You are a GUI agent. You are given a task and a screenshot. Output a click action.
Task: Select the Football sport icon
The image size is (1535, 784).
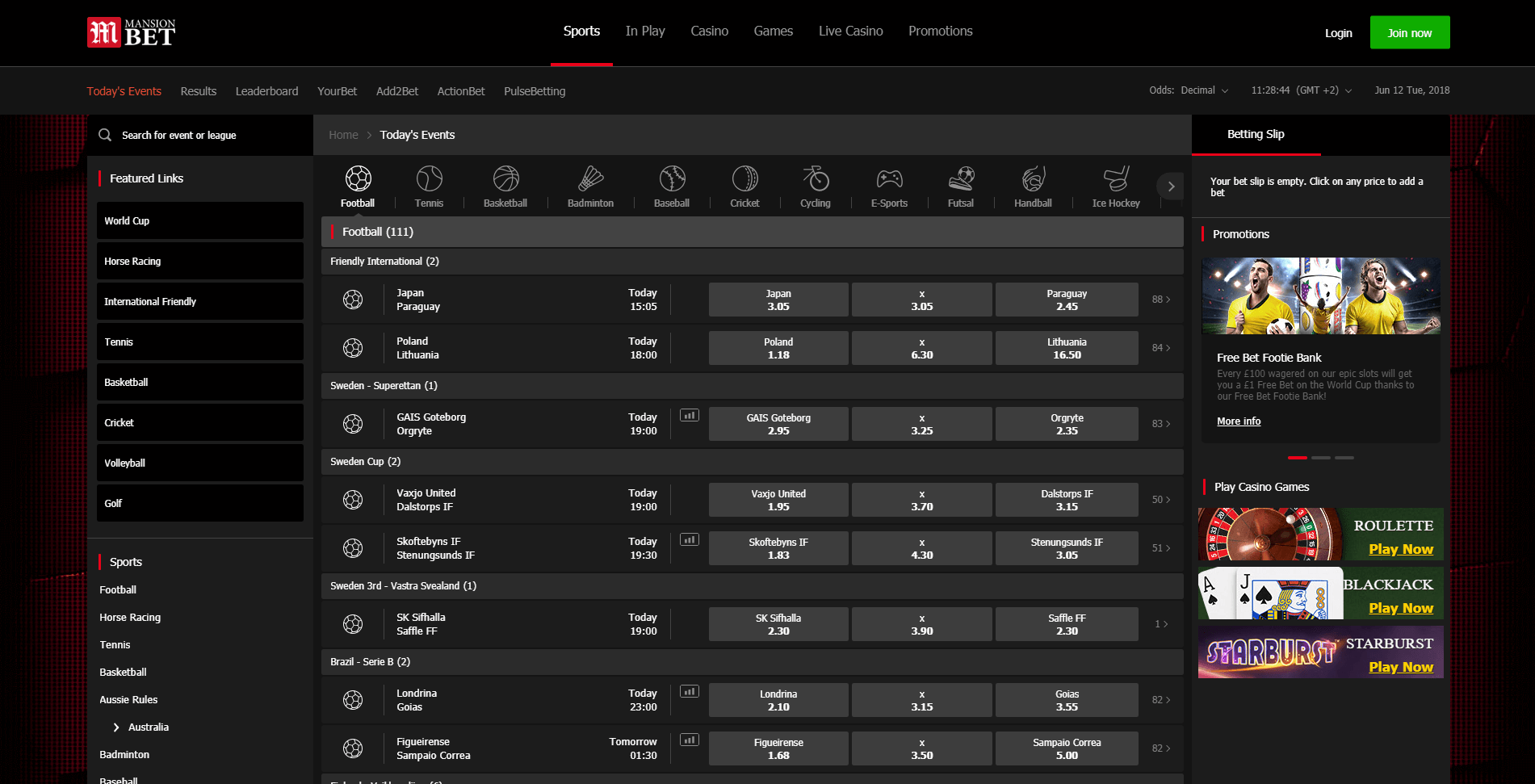[x=358, y=178]
